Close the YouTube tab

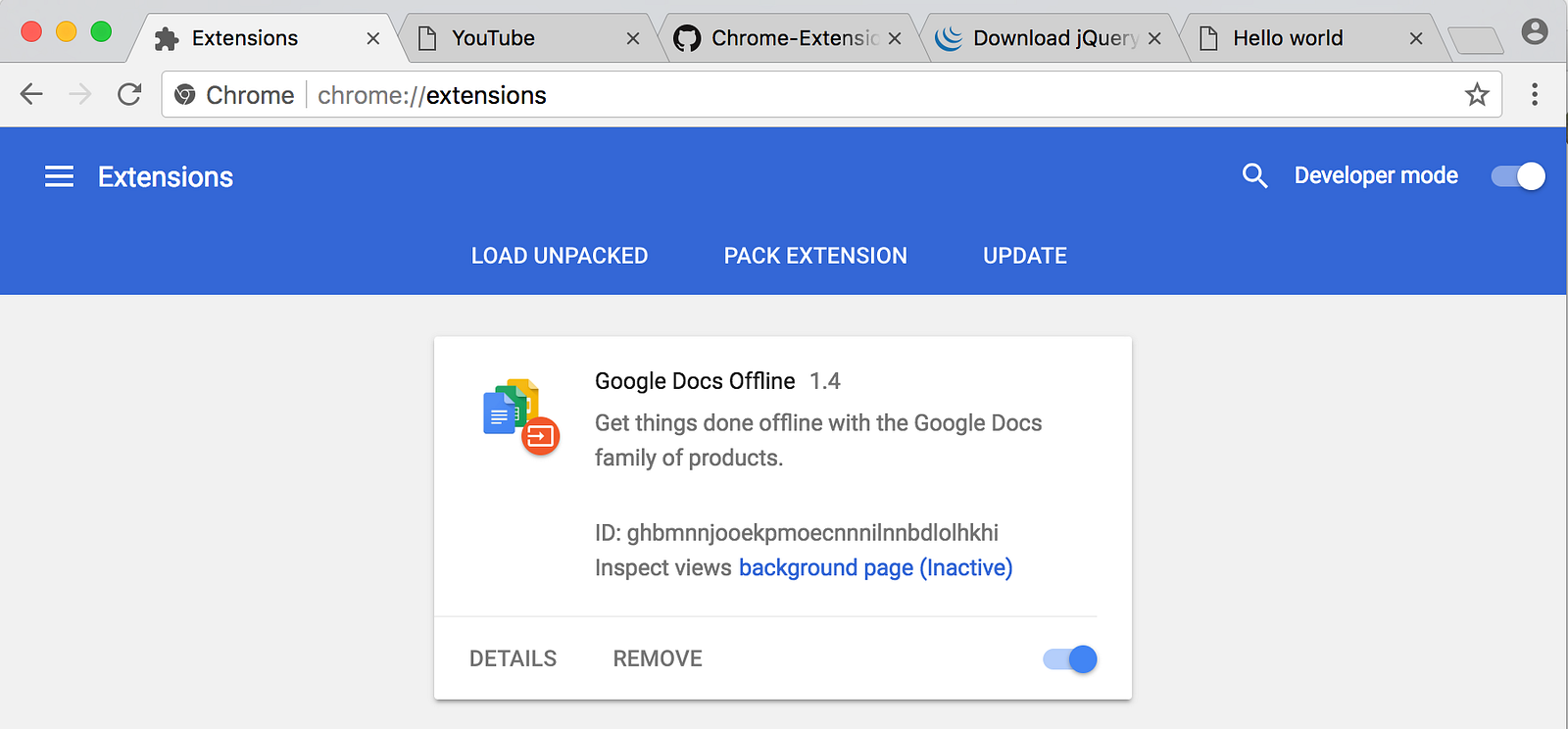point(633,38)
